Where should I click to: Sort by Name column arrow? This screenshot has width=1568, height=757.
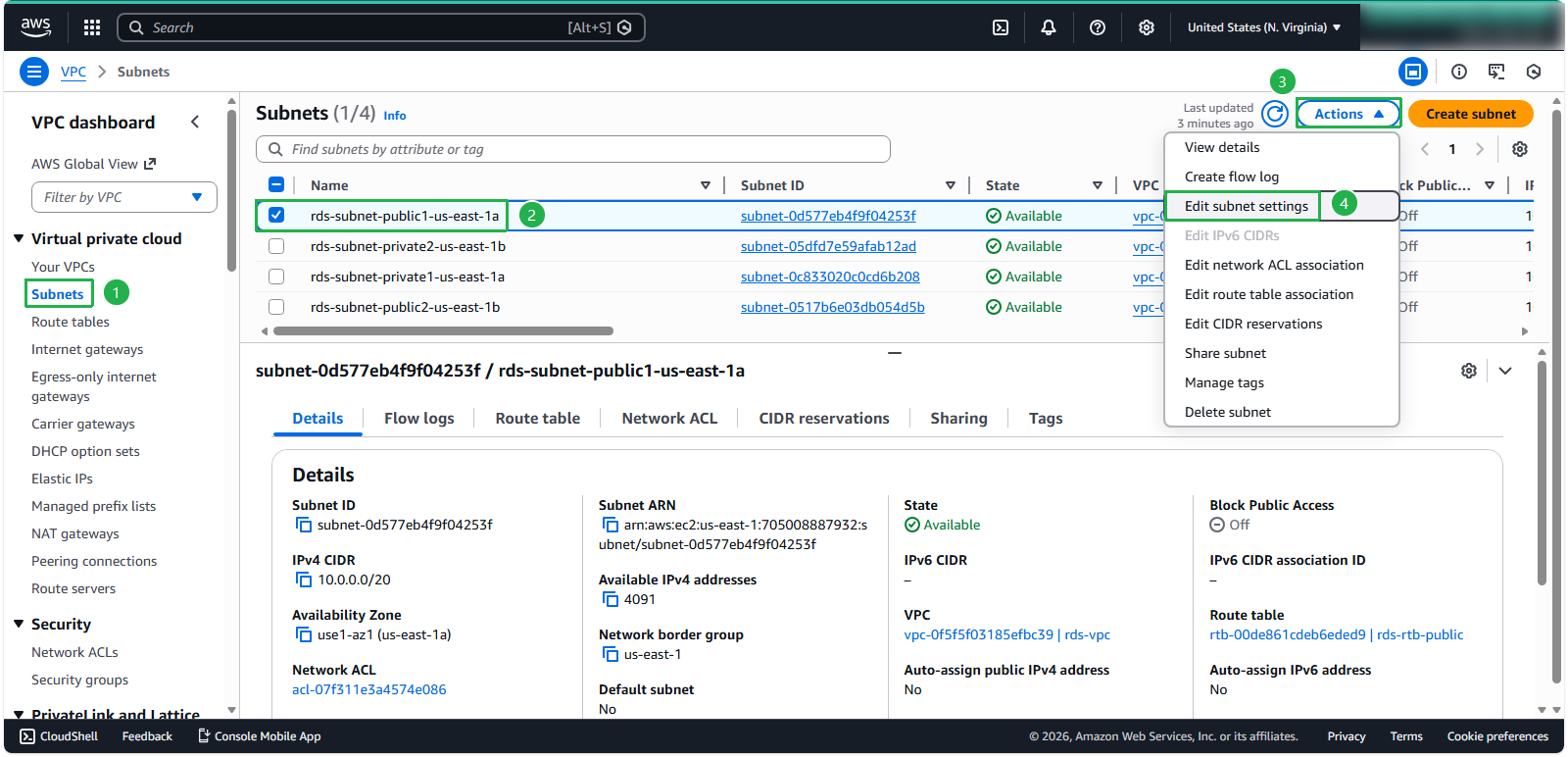[706, 185]
